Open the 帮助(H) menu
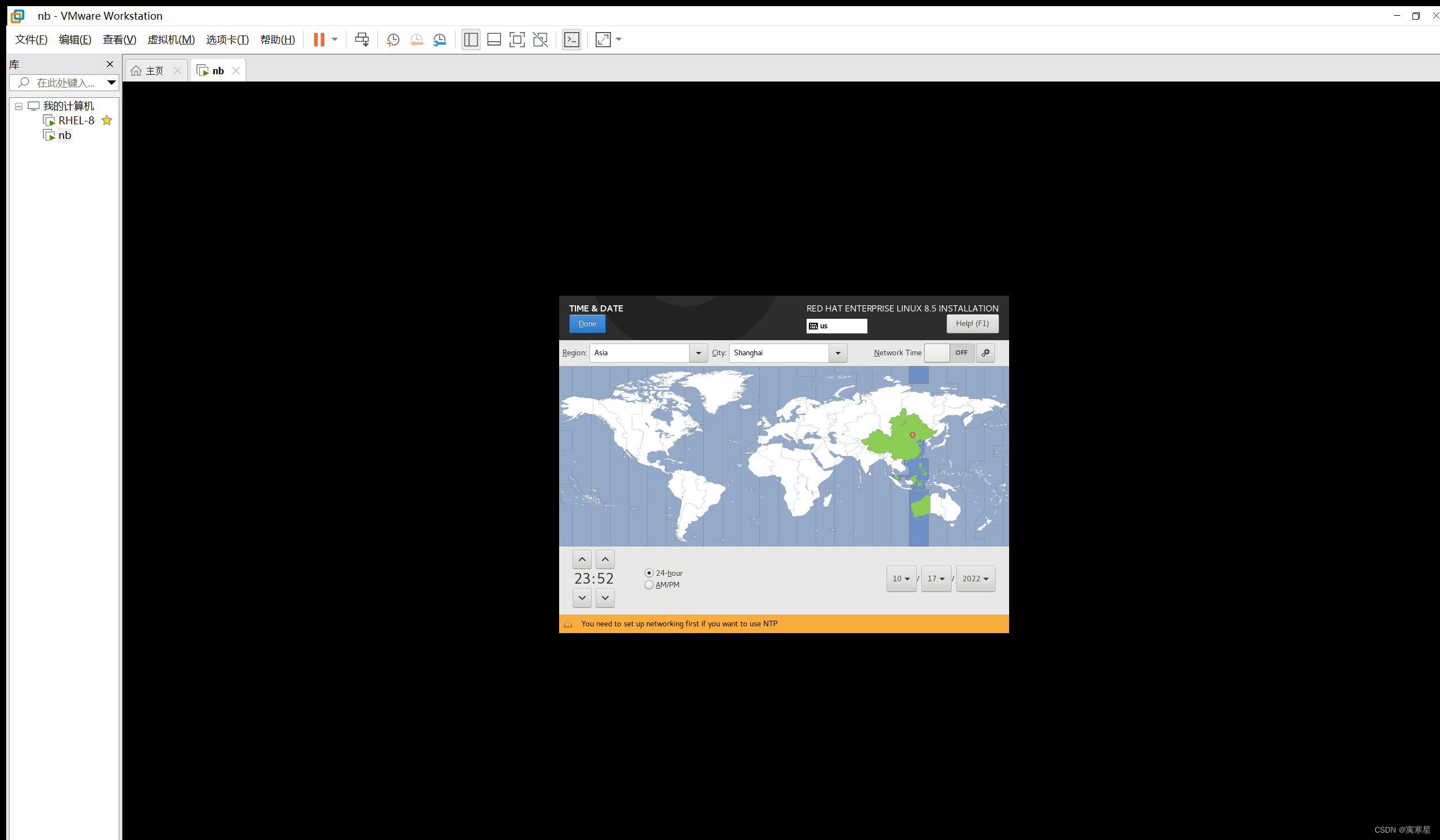 (x=278, y=39)
